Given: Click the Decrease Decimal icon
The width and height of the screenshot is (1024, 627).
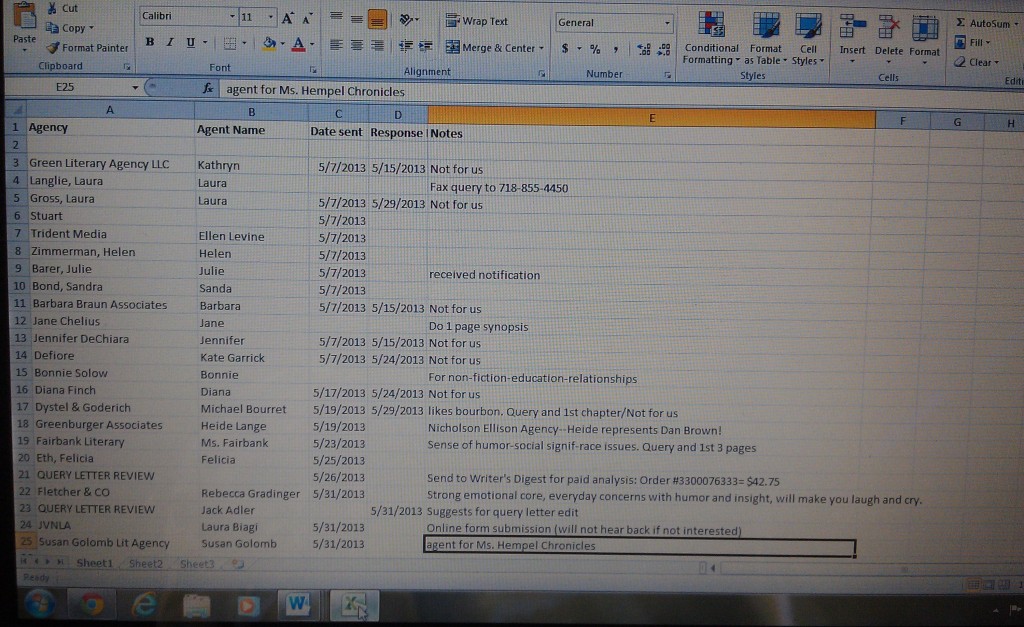Looking at the screenshot, I should [x=664, y=50].
